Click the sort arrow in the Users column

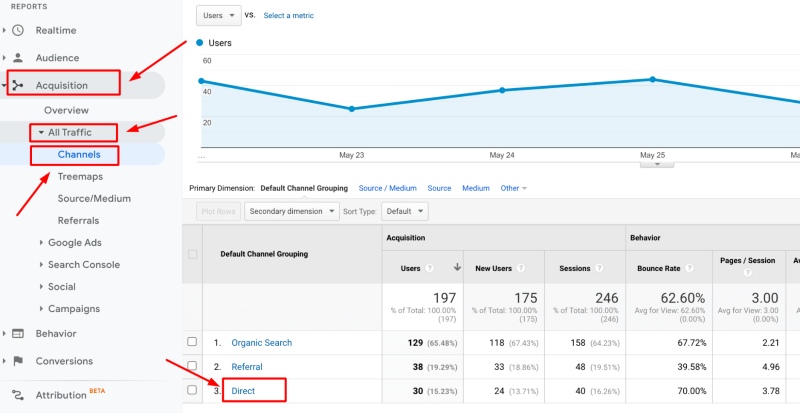coord(457,267)
